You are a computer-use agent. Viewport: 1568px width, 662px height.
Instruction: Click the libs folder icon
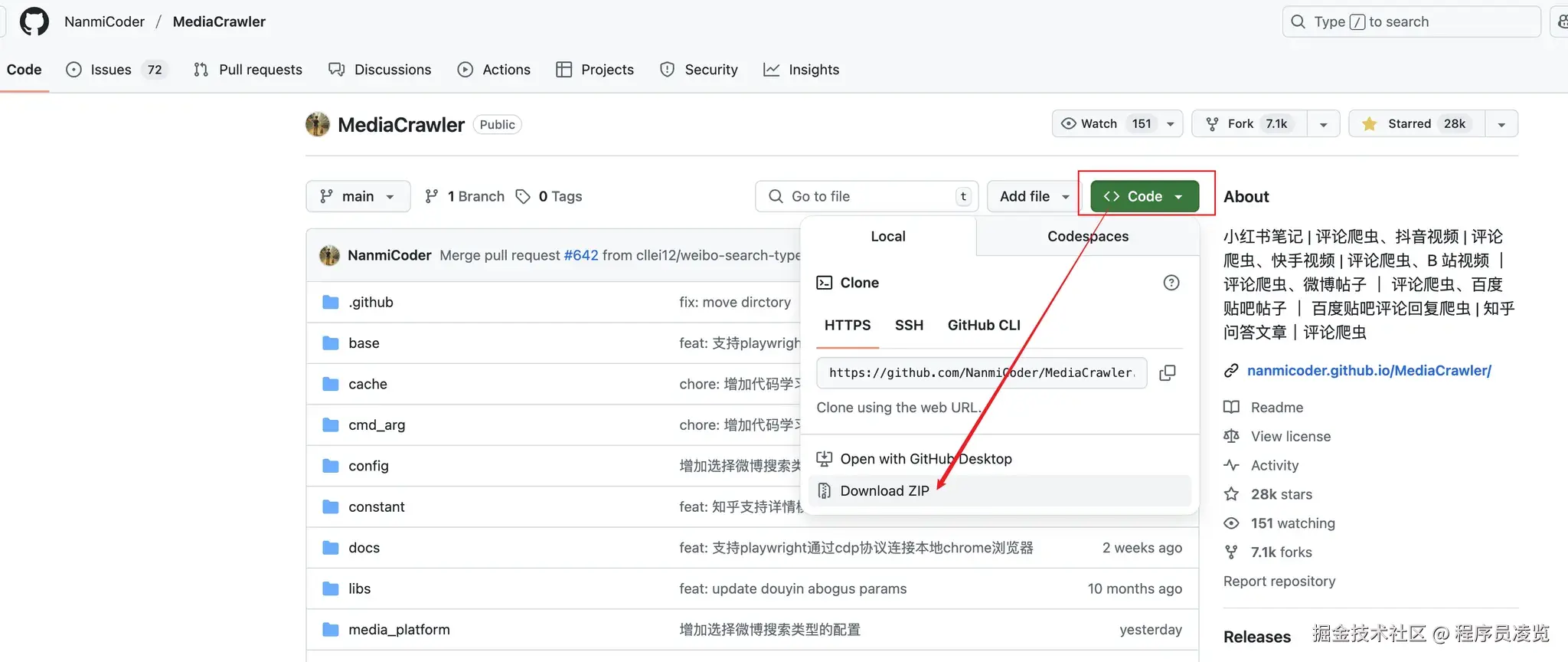point(331,588)
